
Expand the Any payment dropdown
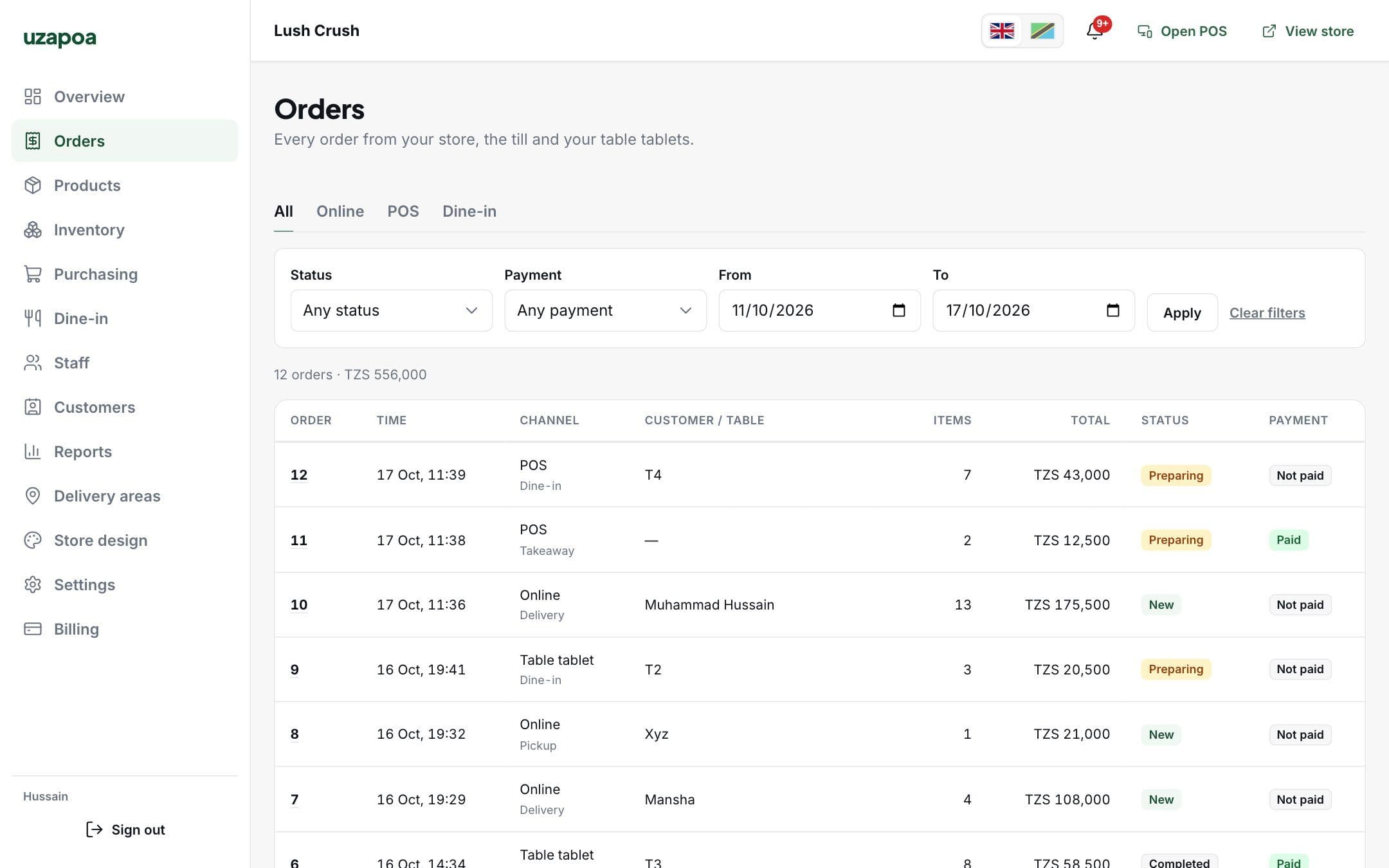pyautogui.click(x=605, y=311)
